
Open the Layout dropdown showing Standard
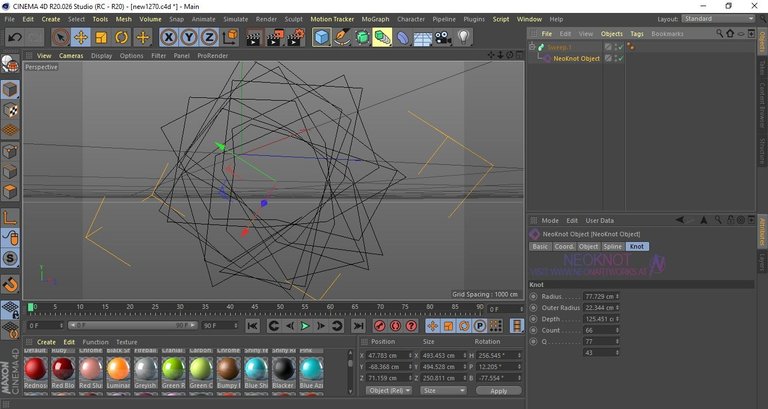(718, 19)
